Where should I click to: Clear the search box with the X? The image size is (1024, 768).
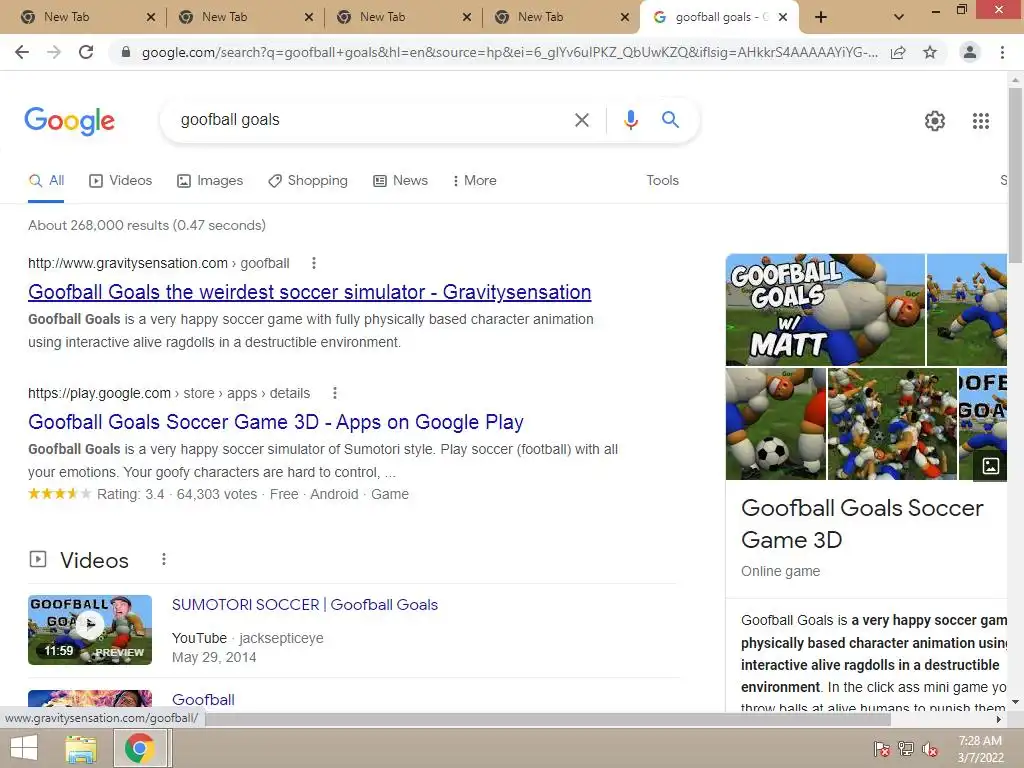[x=581, y=120]
